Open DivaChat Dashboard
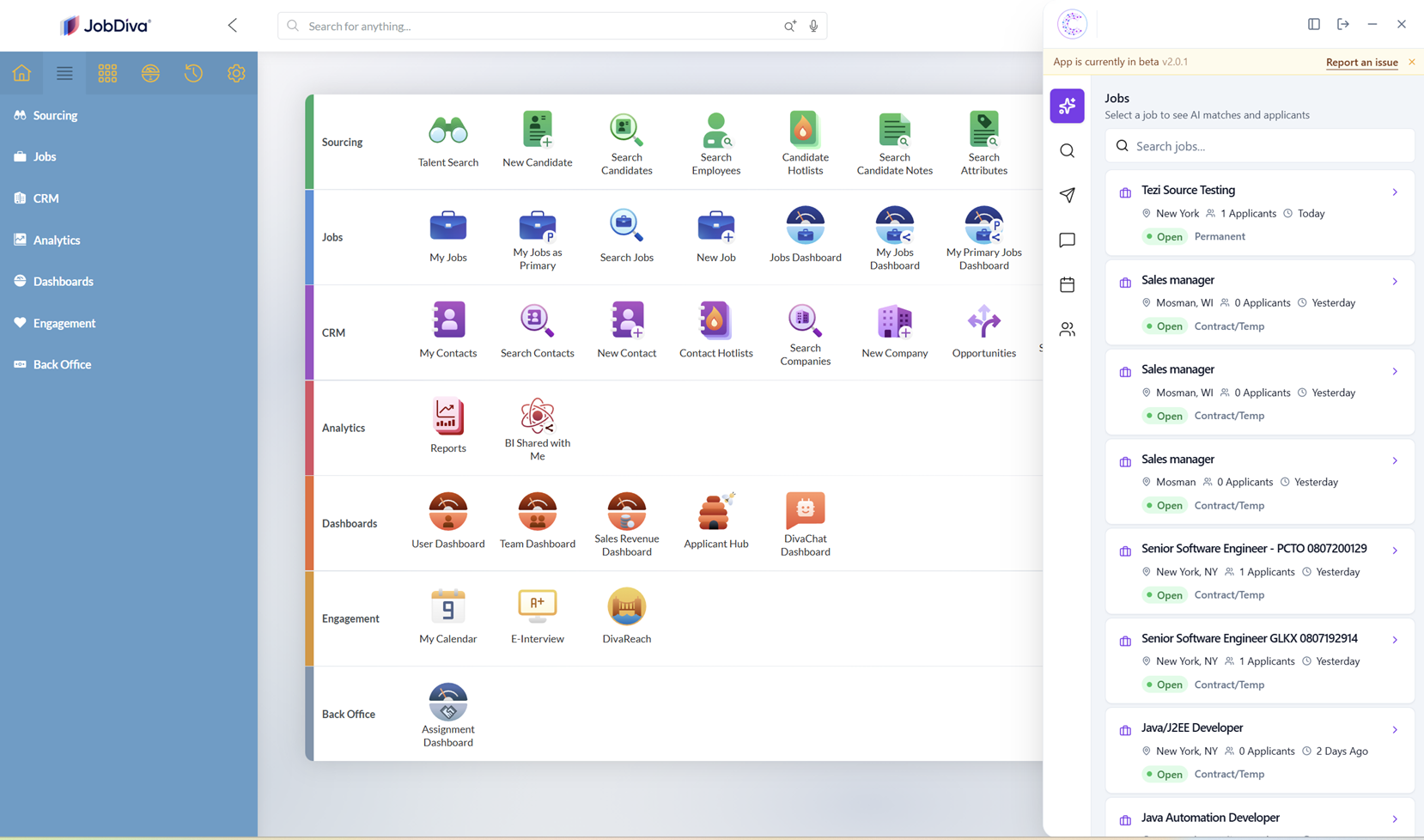This screenshot has height=840, width=1424. pyautogui.click(x=806, y=510)
